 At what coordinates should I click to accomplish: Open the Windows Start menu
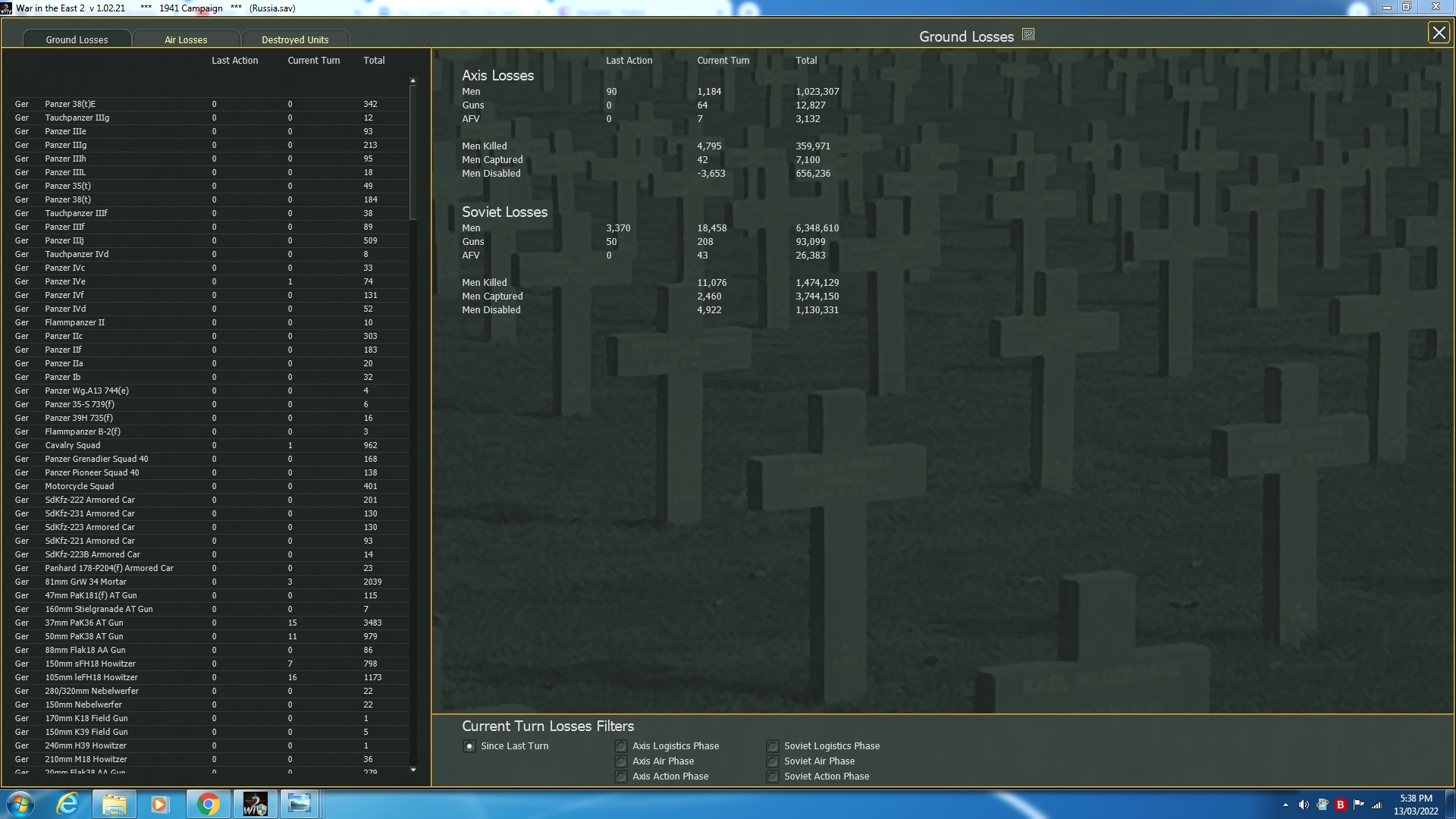point(20,804)
